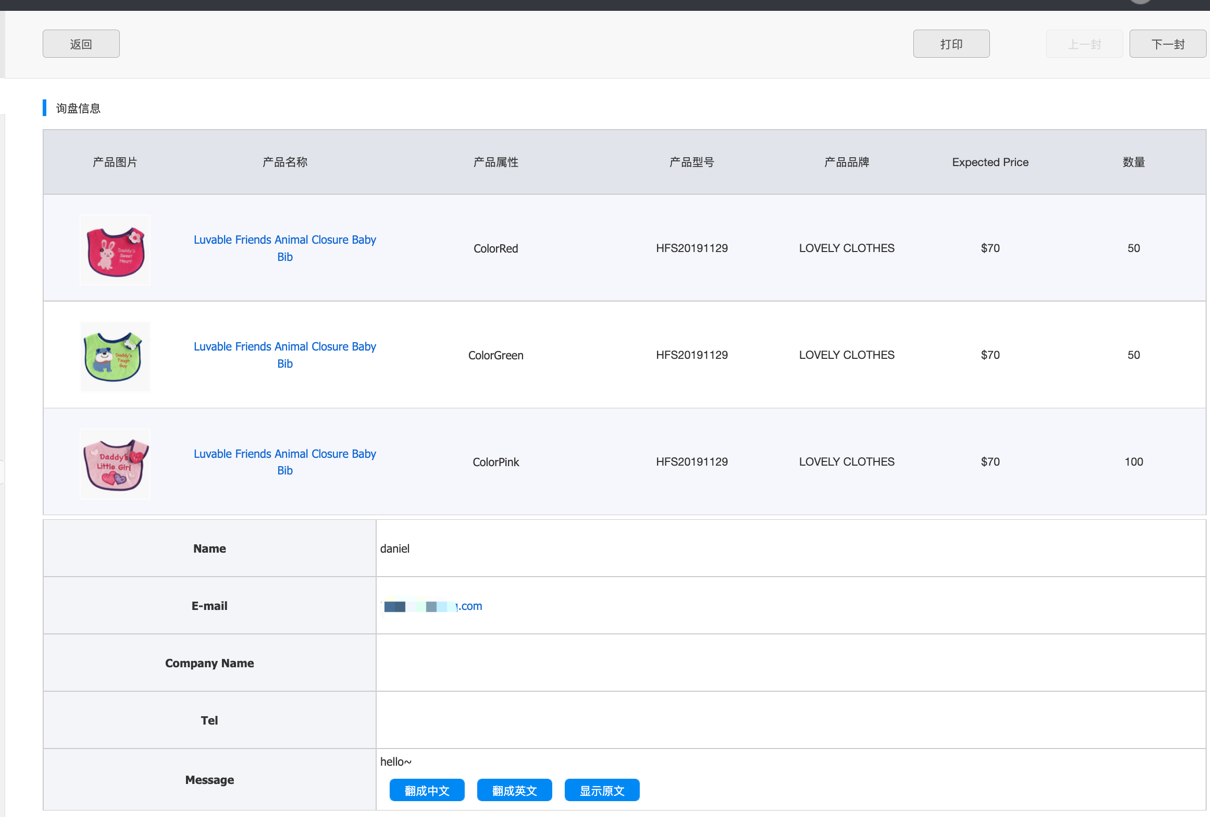Go to next inquiry with 下一封
The height and width of the screenshot is (817, 1210).
[x=1167, y=44]
